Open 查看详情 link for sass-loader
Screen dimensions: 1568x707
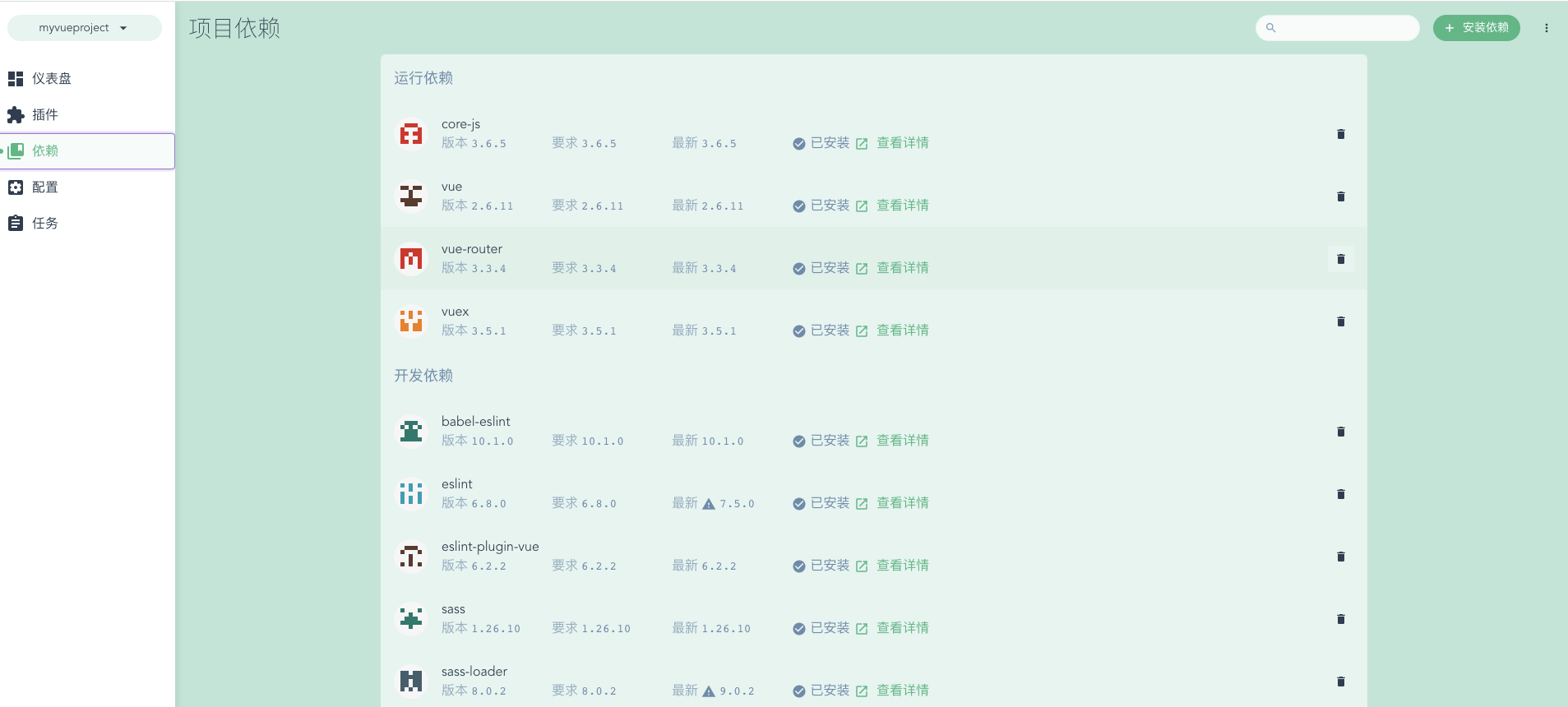(x=893, y=691)
